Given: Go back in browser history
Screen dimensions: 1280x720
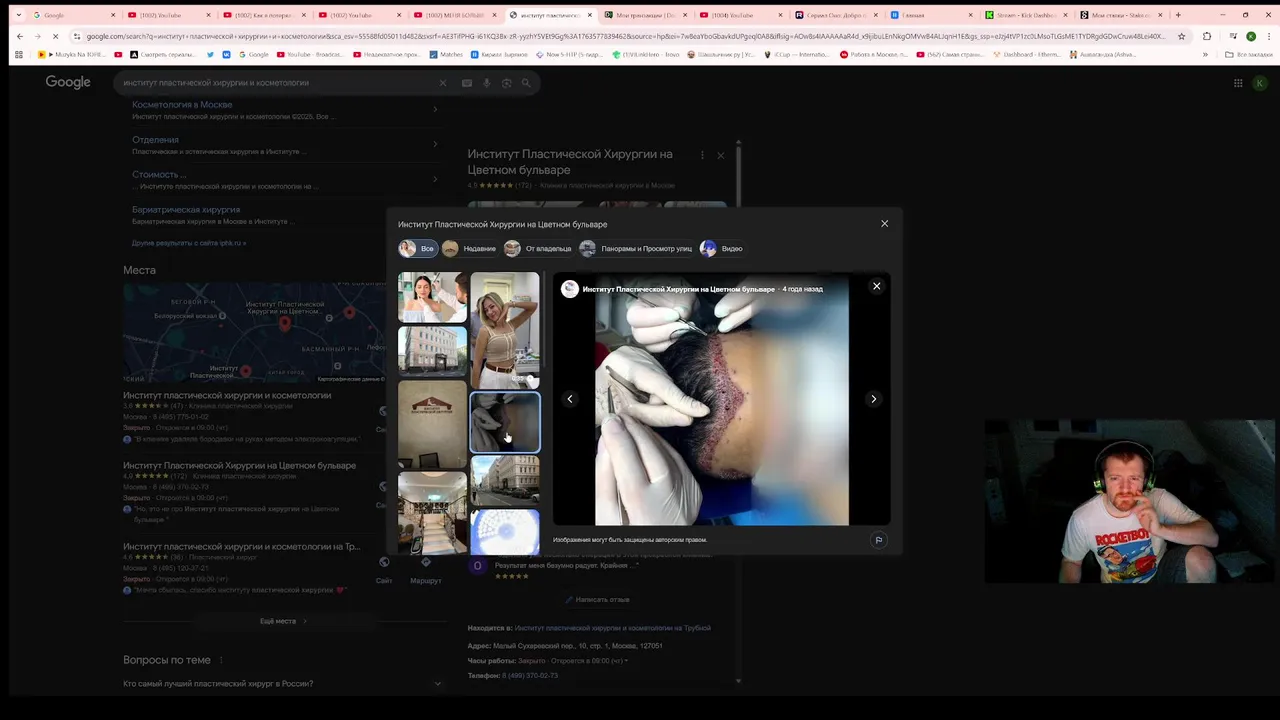Looking at the screenshot, I should (x=19, y=36).
